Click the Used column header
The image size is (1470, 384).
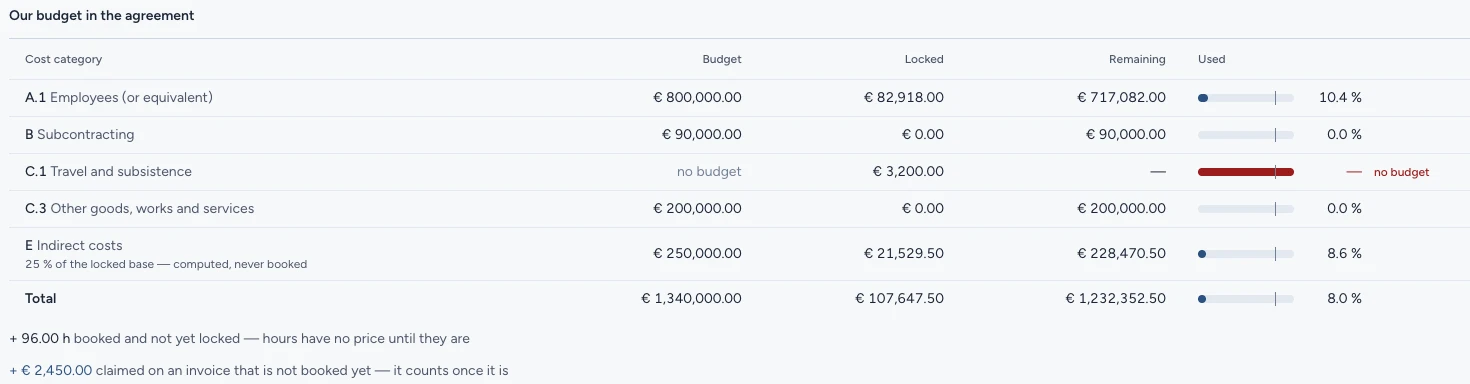[x=1212, y=59]
